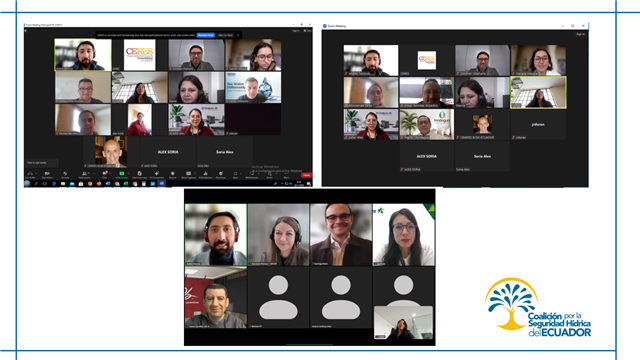
Task: Dismiss the host notification banner X
Action: 238,36
